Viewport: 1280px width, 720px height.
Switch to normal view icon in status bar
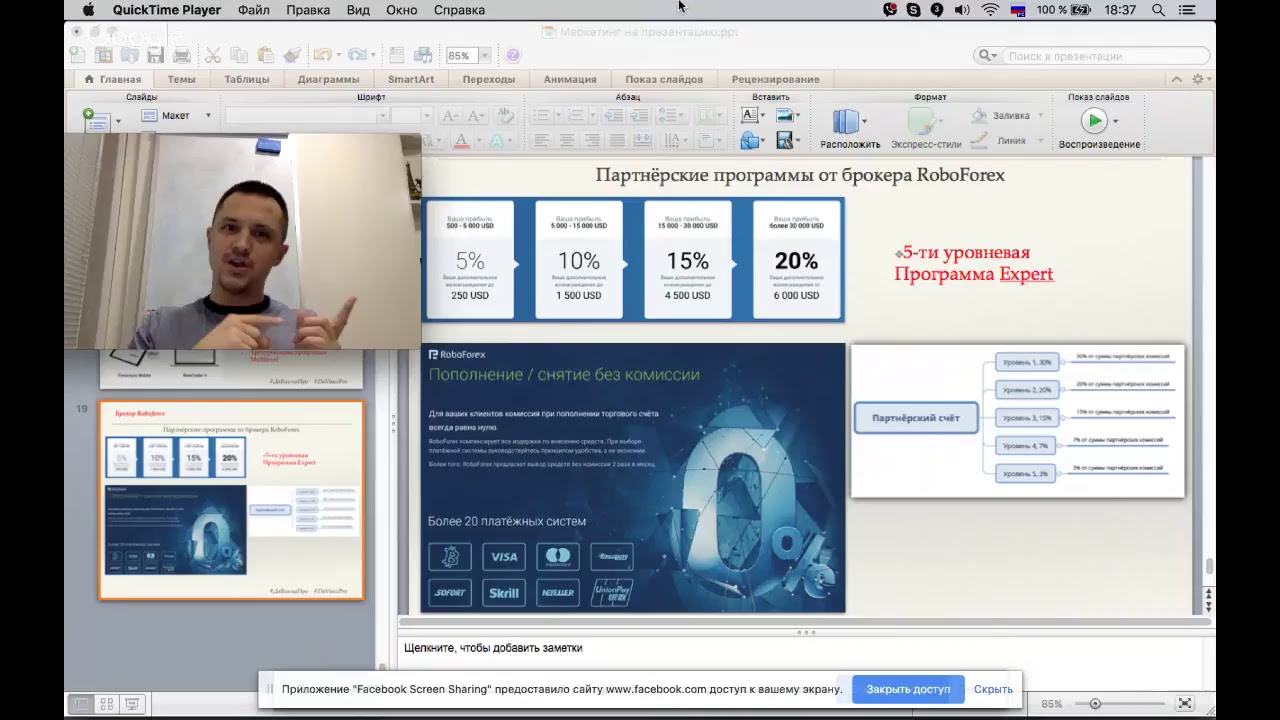pos(82,704)
